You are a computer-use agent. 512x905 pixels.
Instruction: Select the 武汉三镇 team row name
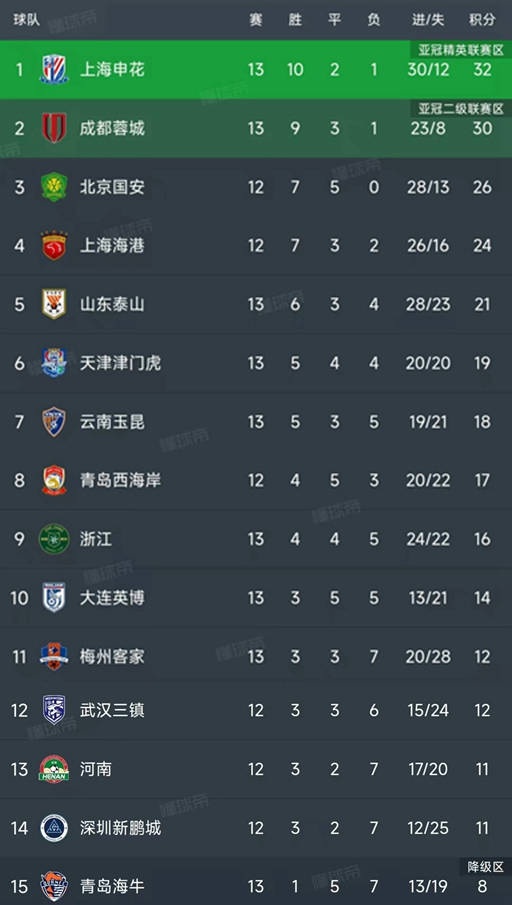tap(112, 710)
